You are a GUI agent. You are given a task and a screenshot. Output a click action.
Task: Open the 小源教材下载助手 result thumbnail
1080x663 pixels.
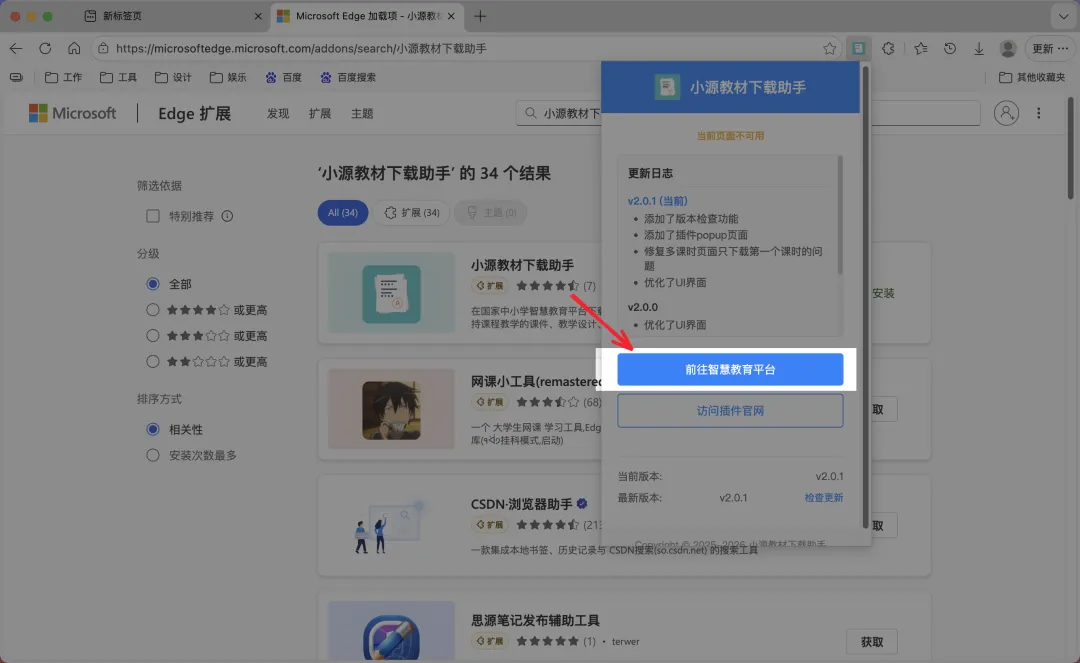391,293
